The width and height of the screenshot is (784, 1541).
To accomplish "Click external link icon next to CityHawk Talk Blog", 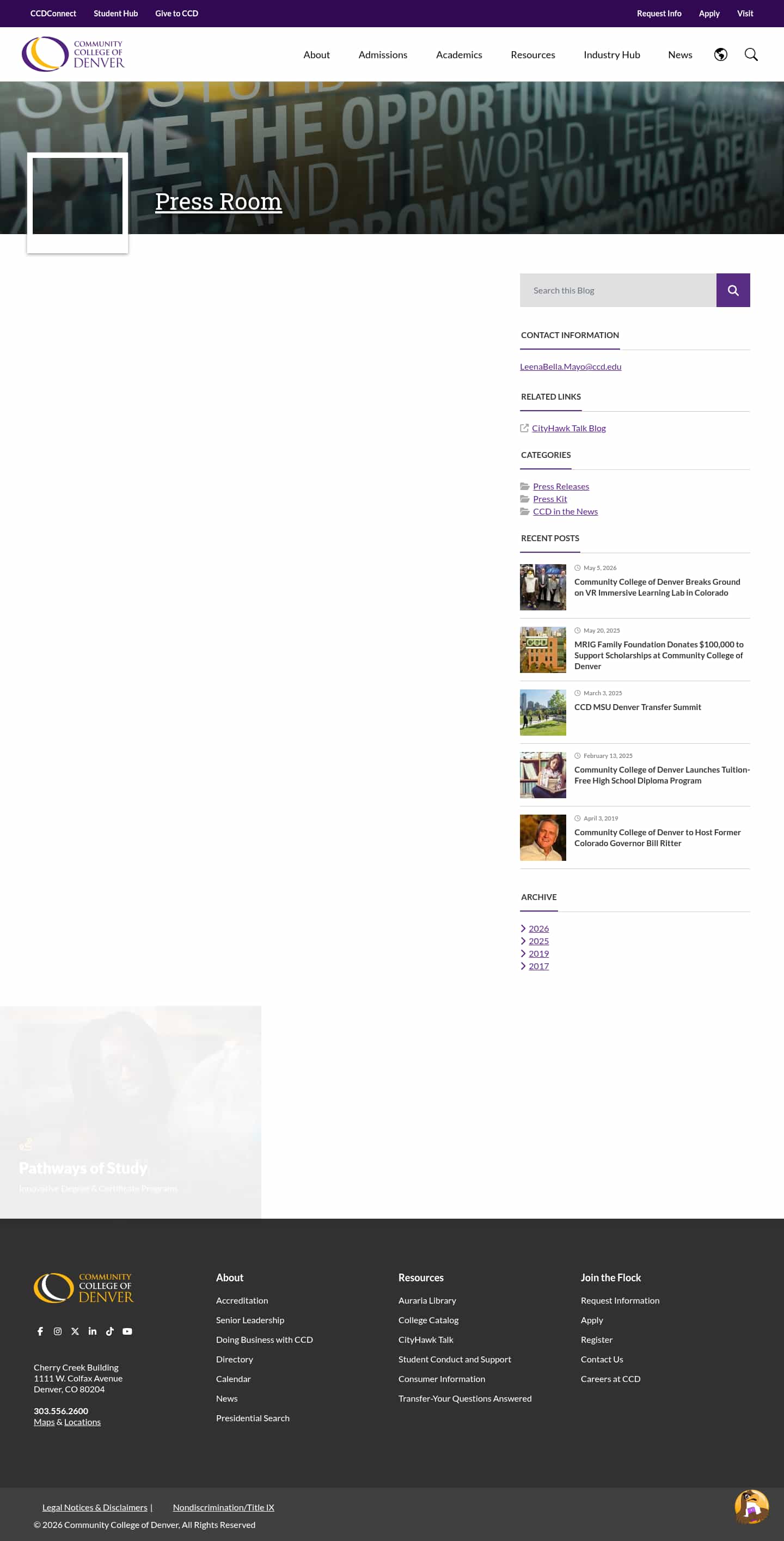I will pos(524,428).
